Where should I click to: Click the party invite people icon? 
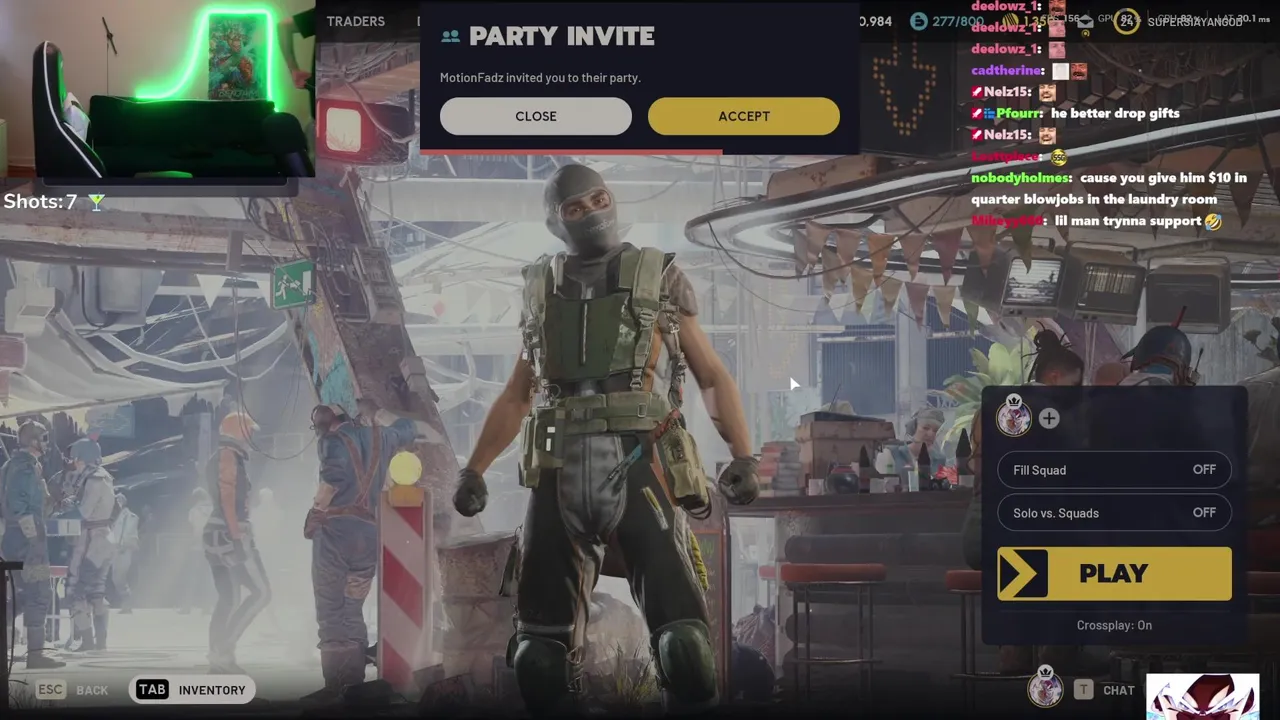450,36
